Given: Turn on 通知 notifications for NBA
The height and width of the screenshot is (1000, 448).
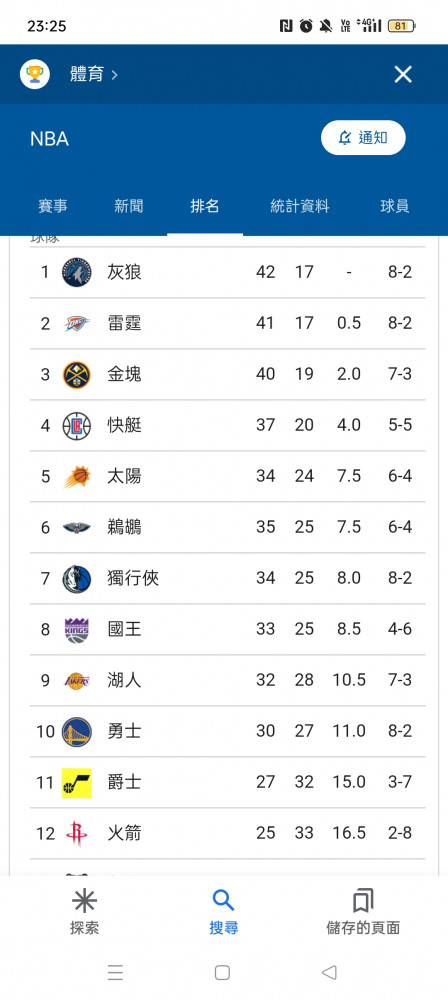Looking at the screenshot, I should pos(363,138).
